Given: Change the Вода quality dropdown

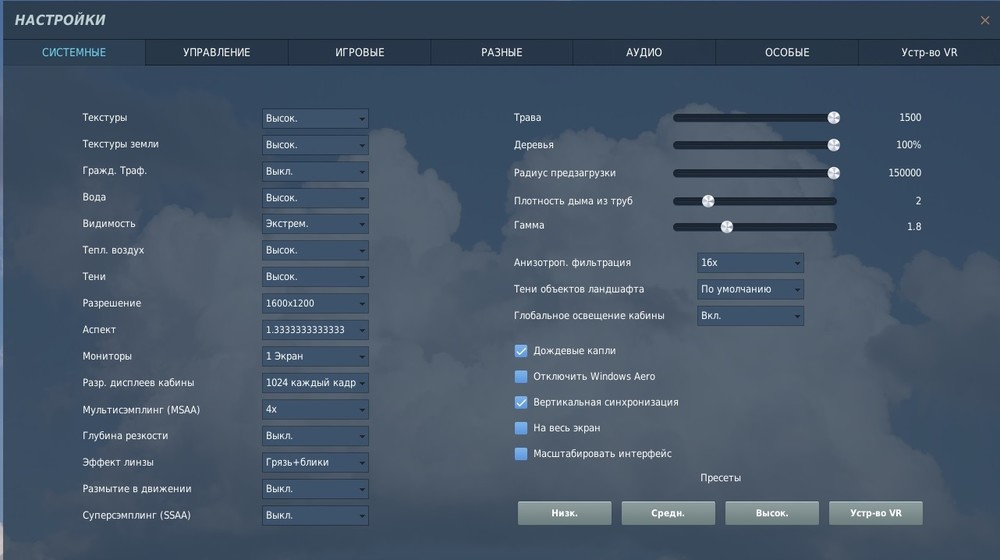Looking at the screenshot, I should click(315, 198).
